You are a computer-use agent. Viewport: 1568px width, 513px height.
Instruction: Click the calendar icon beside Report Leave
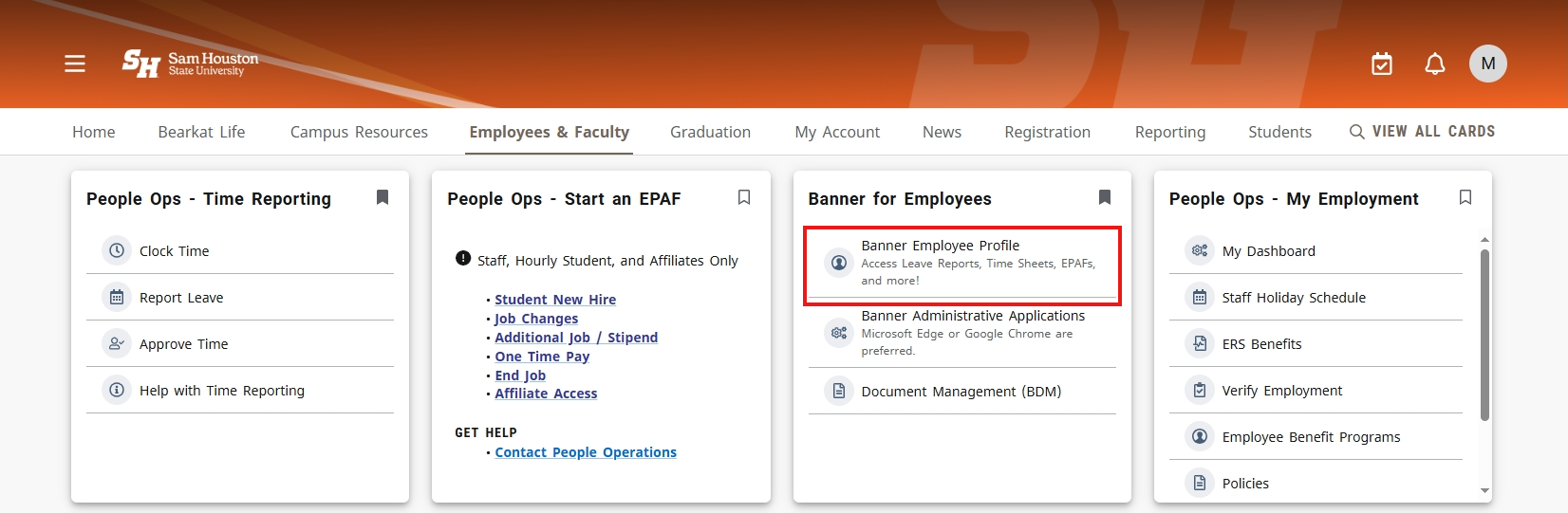pos(117,298)
